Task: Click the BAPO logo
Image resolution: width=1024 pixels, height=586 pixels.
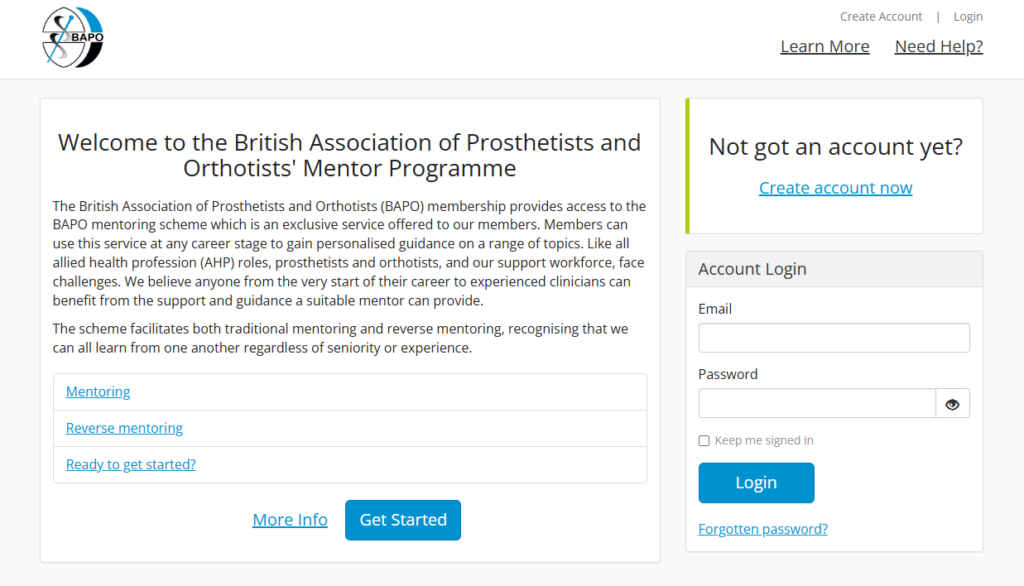Action: (x=73, y=37)
